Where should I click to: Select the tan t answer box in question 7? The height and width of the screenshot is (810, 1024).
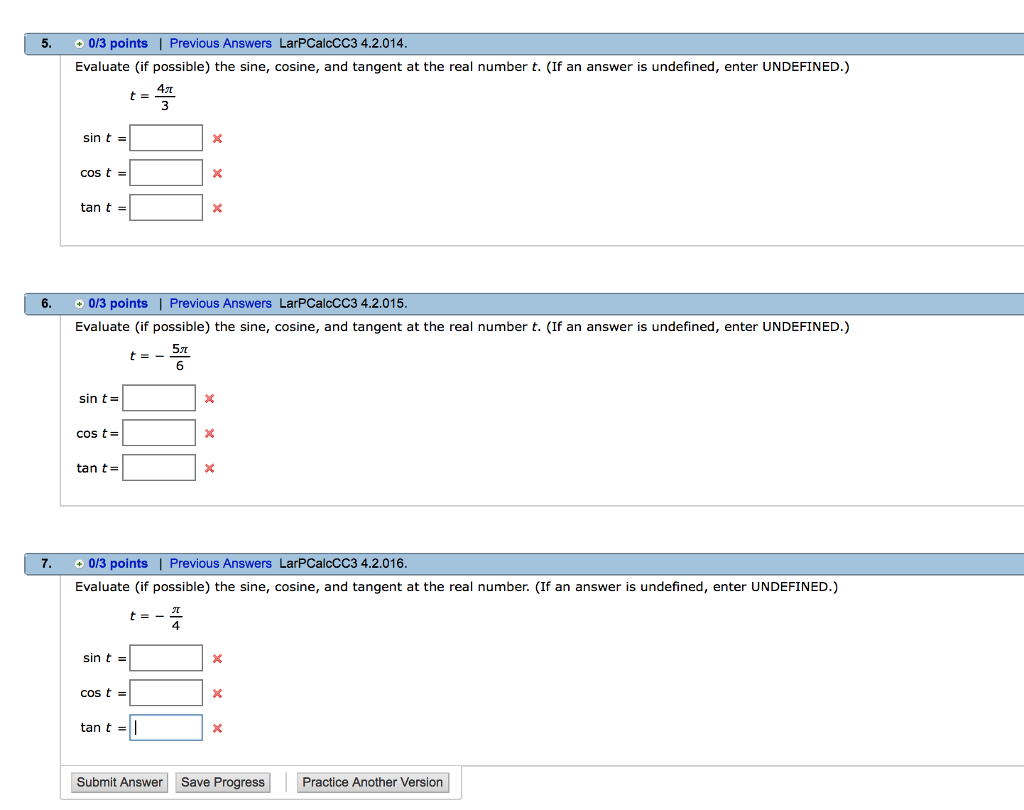point(166,728)
